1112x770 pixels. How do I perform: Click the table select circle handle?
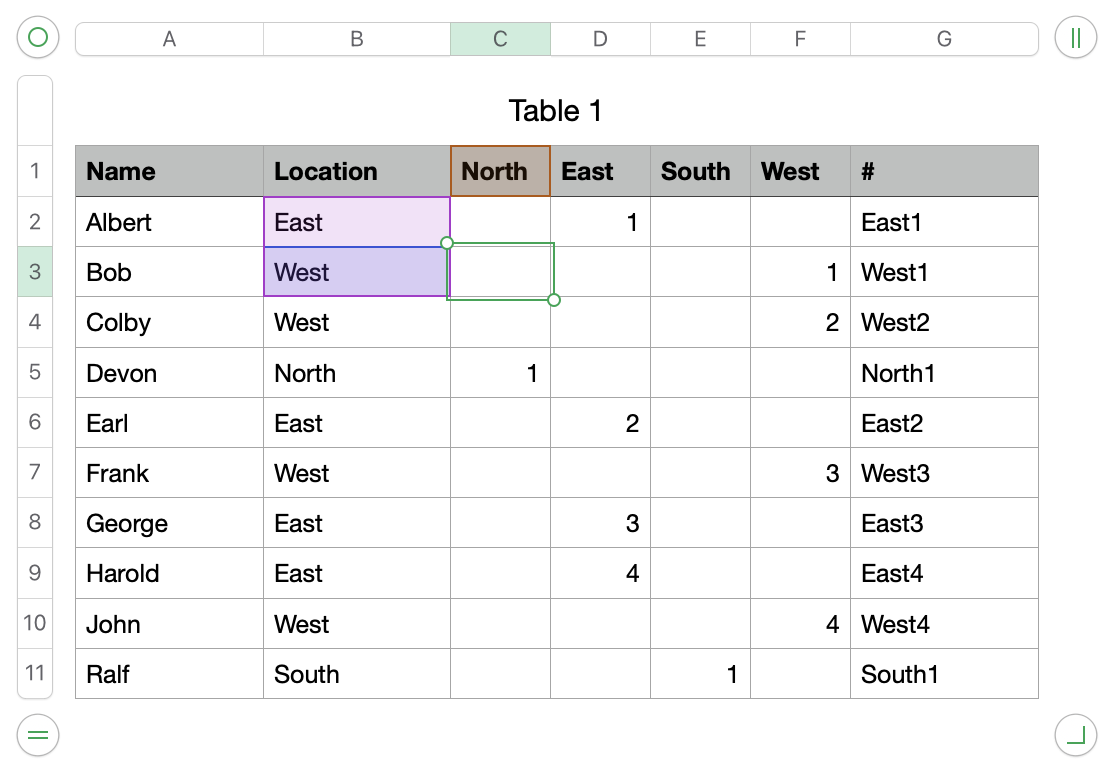(x=38, y=38)
